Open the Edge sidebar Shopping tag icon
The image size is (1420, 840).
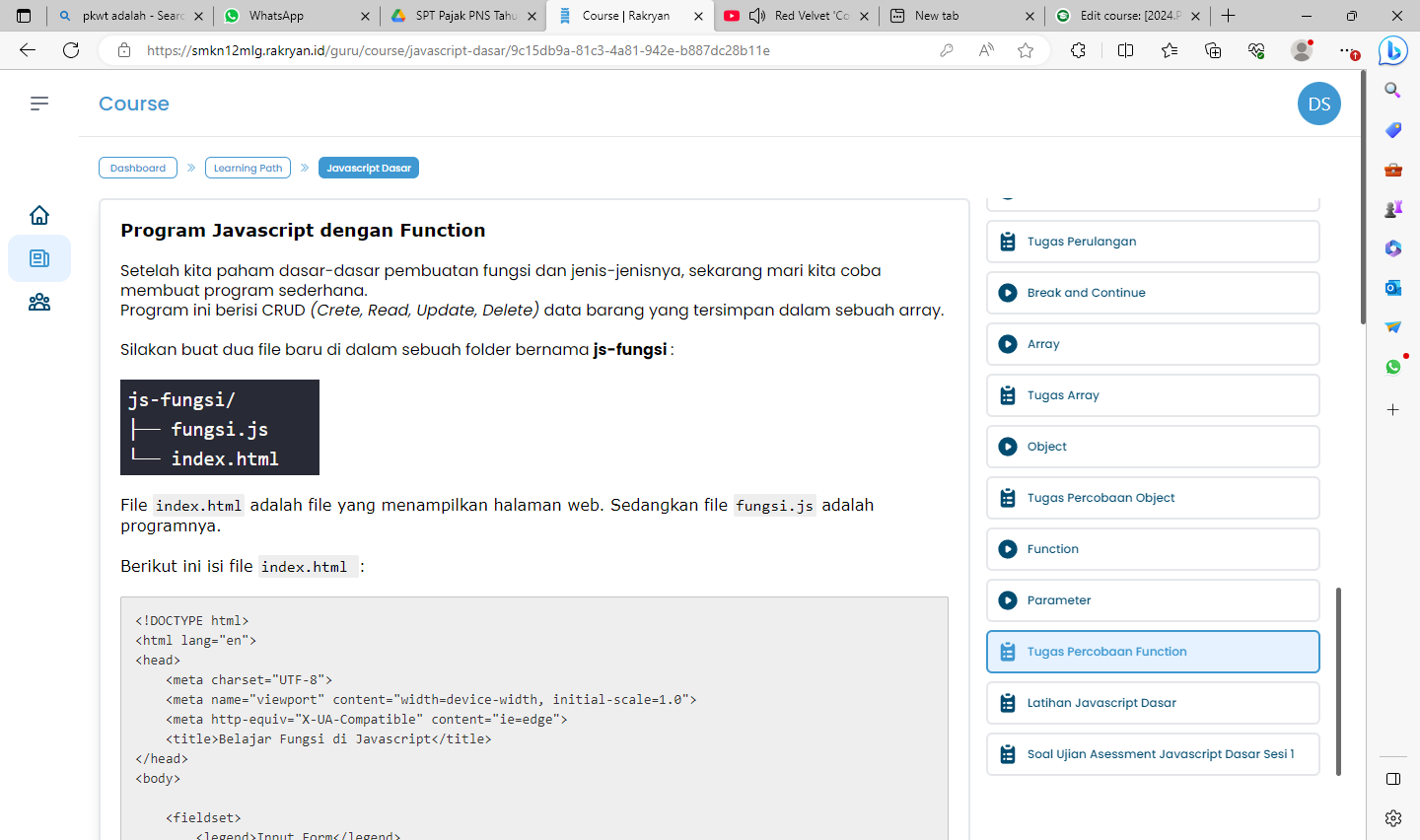[x=1392, y=130]
